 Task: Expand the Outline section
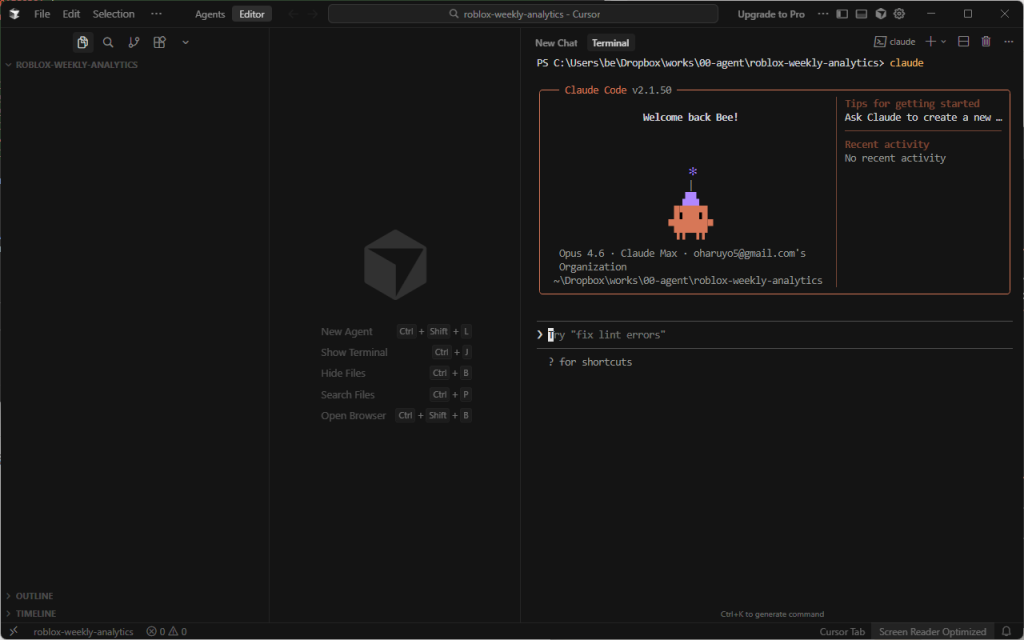click(x=34, y=596)
